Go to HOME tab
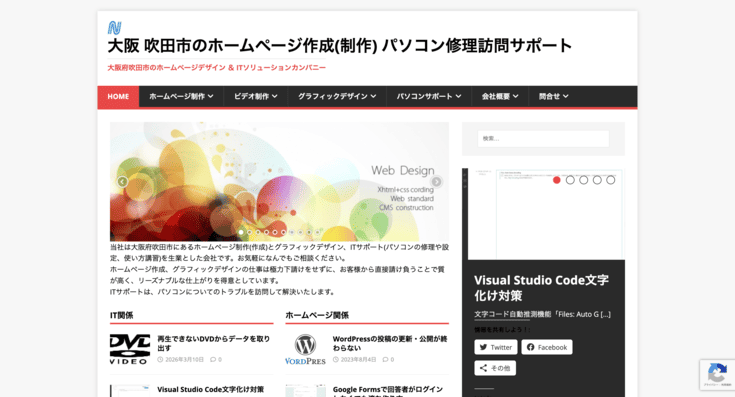 (x=118, y=97)
